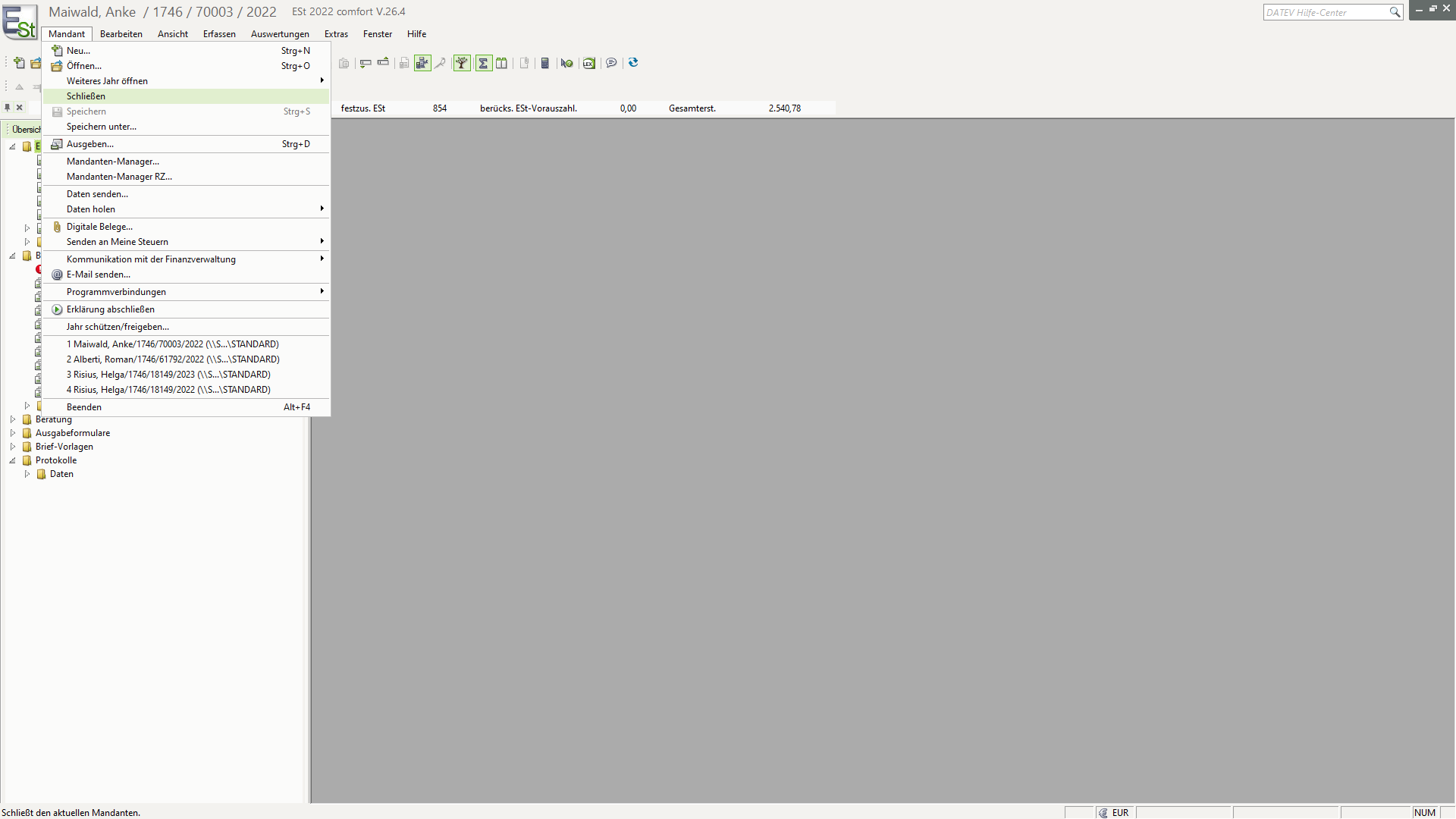Click the calculator toolbar icon
1456x819 pixels.
coord(544,63)
